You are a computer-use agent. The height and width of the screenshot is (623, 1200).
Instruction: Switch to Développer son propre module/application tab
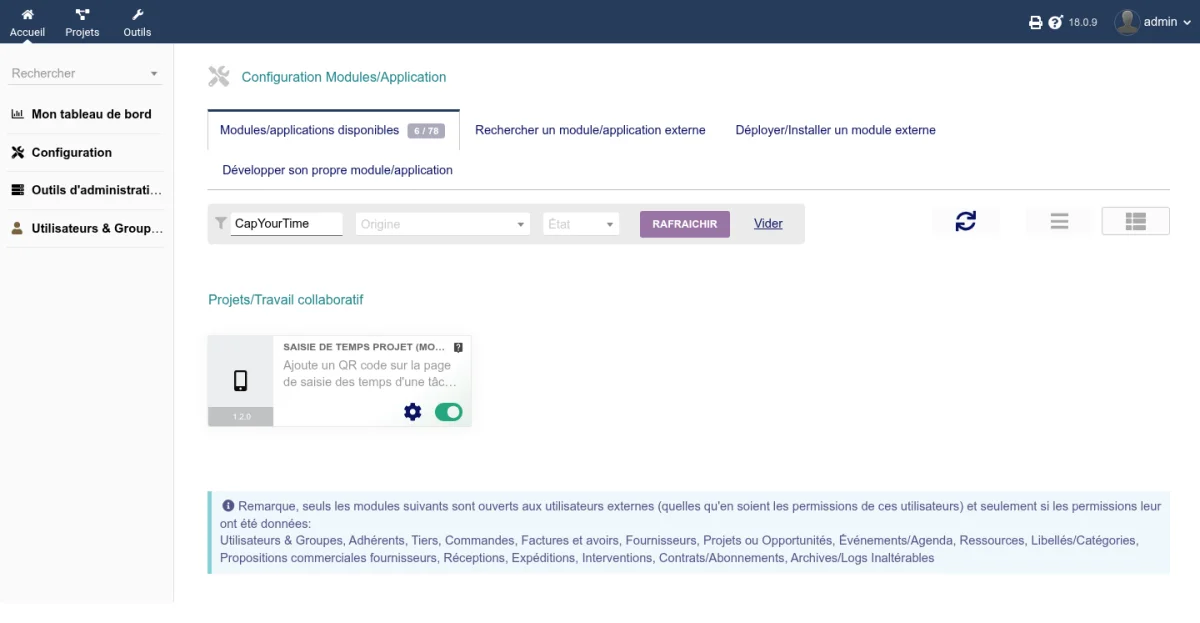tap(338, 170)
